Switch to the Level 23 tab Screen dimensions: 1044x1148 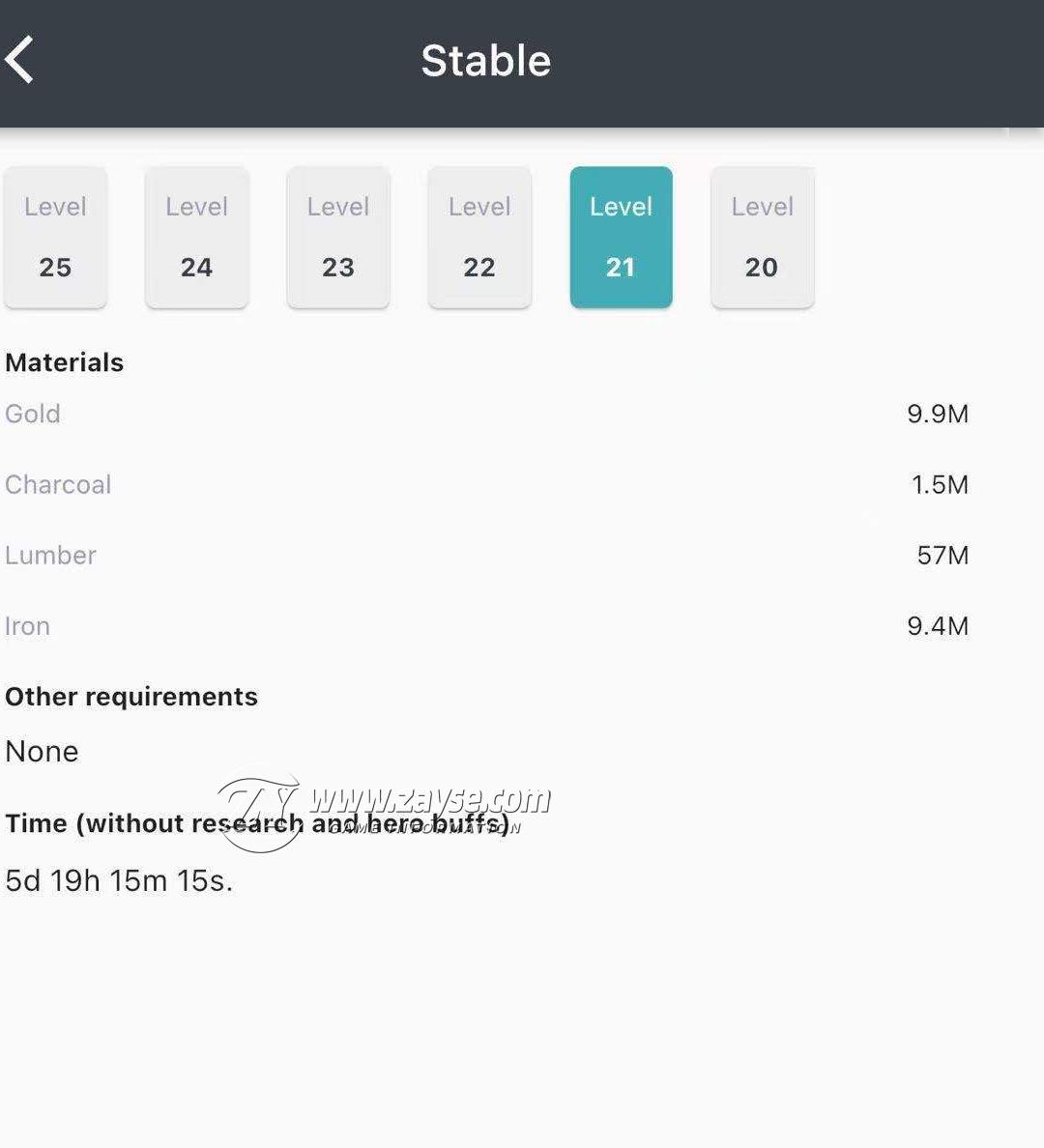click(338, 237)
